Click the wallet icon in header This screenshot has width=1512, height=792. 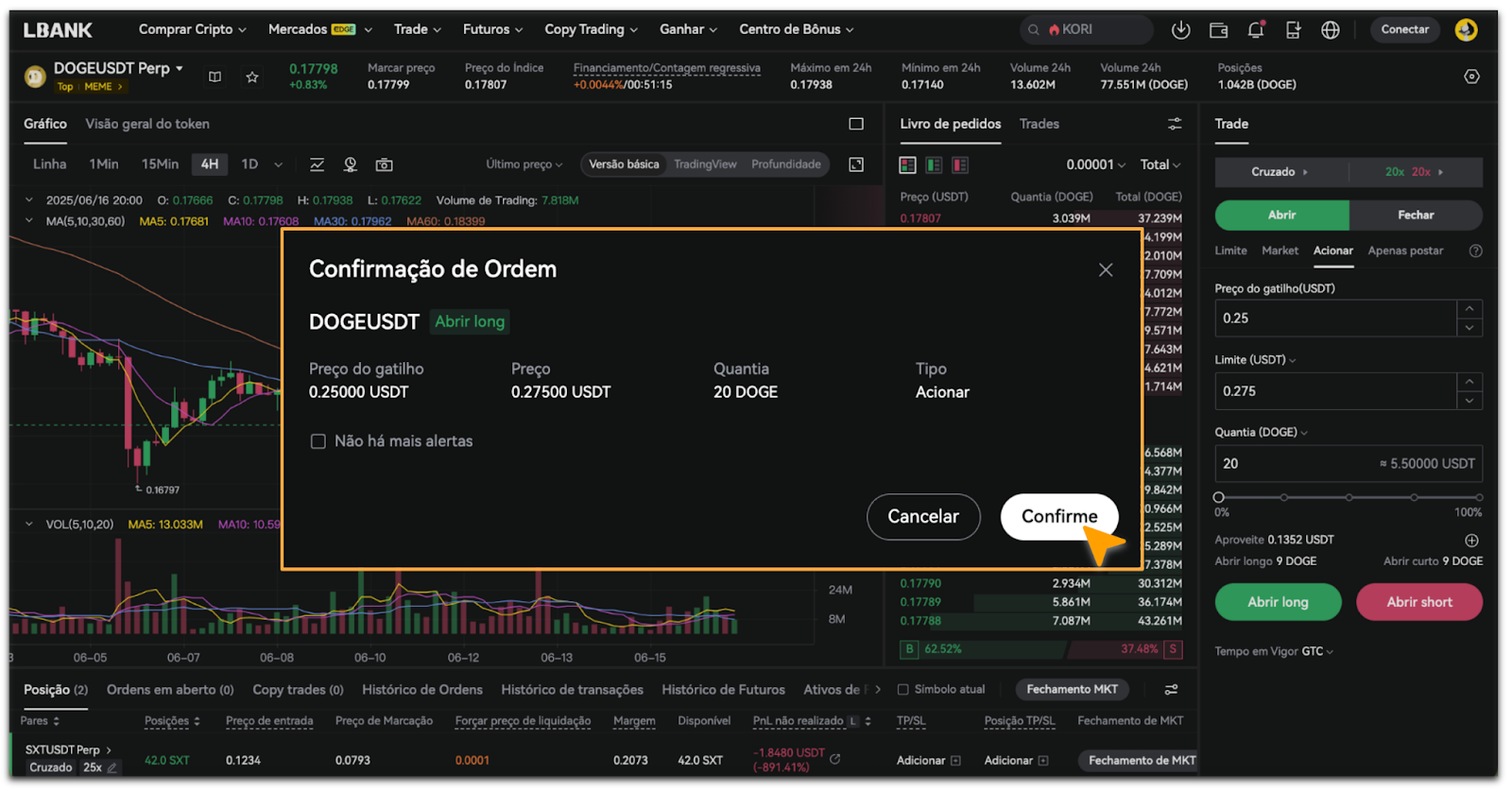tap(1218, 30)
